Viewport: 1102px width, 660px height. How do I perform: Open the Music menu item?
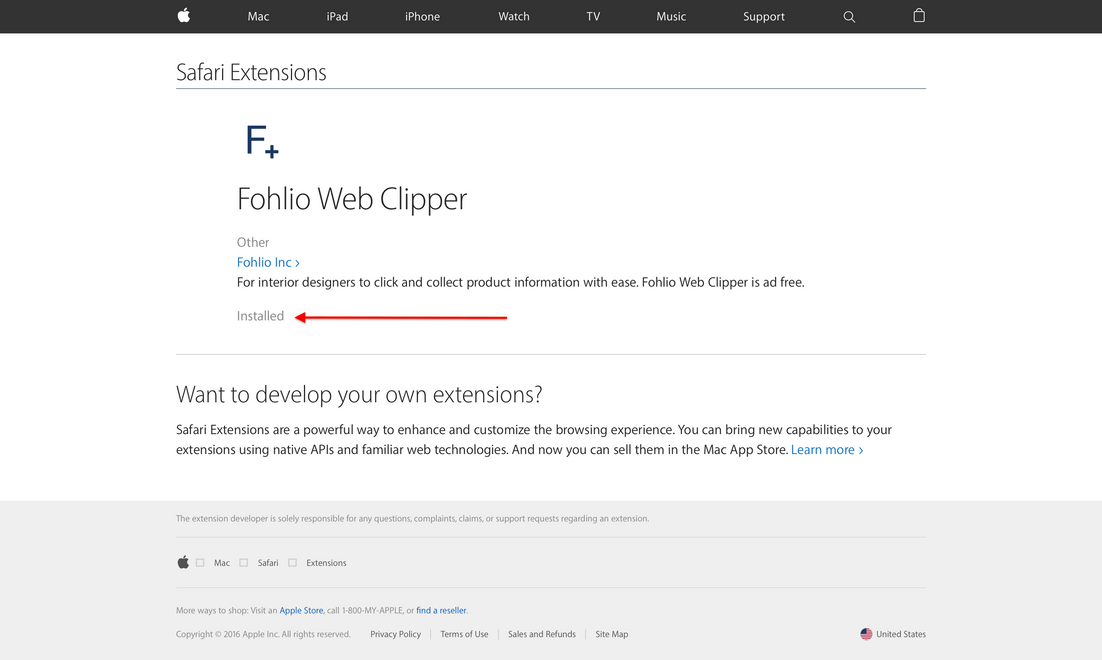click(671, 16)
